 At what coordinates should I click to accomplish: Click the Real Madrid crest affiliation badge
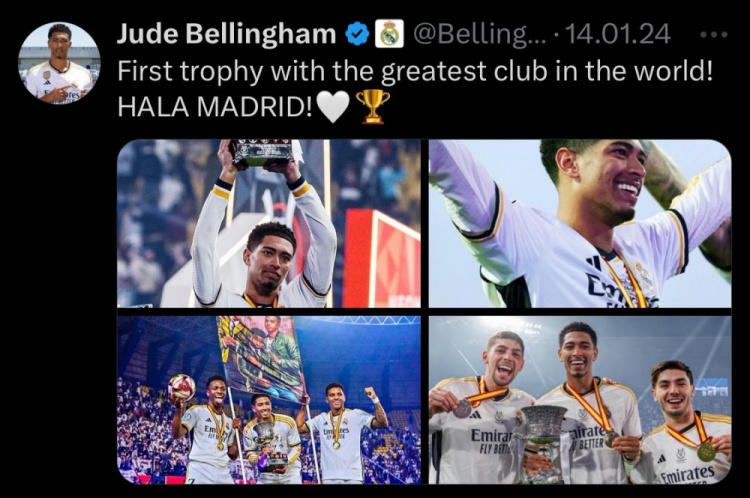pos(389,34)
